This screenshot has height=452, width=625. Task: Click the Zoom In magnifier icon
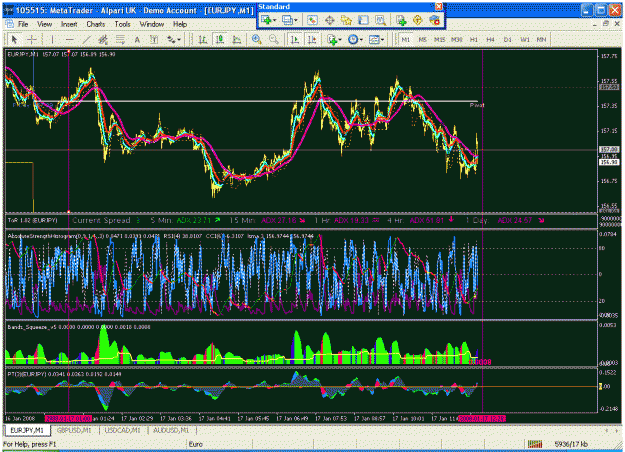(257, 39)
